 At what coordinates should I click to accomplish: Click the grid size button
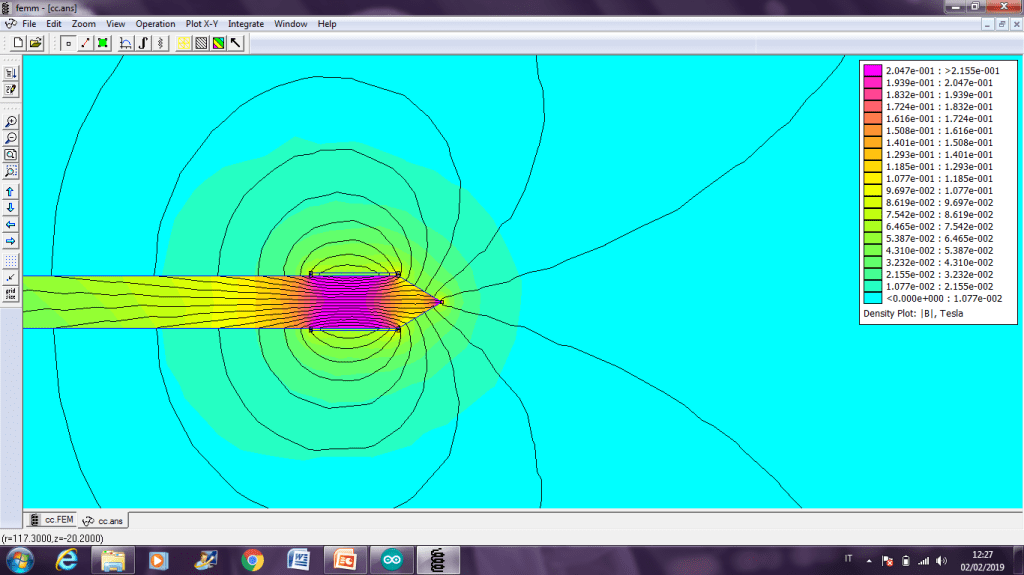(x=11, y=293)
